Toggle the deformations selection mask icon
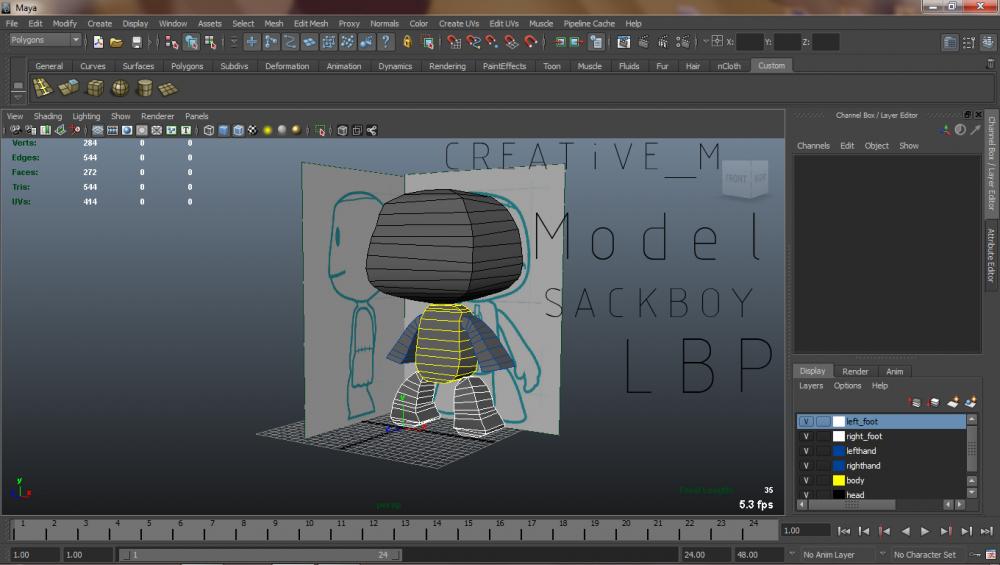Screen dimensions: 1000x565 [328, 42]
